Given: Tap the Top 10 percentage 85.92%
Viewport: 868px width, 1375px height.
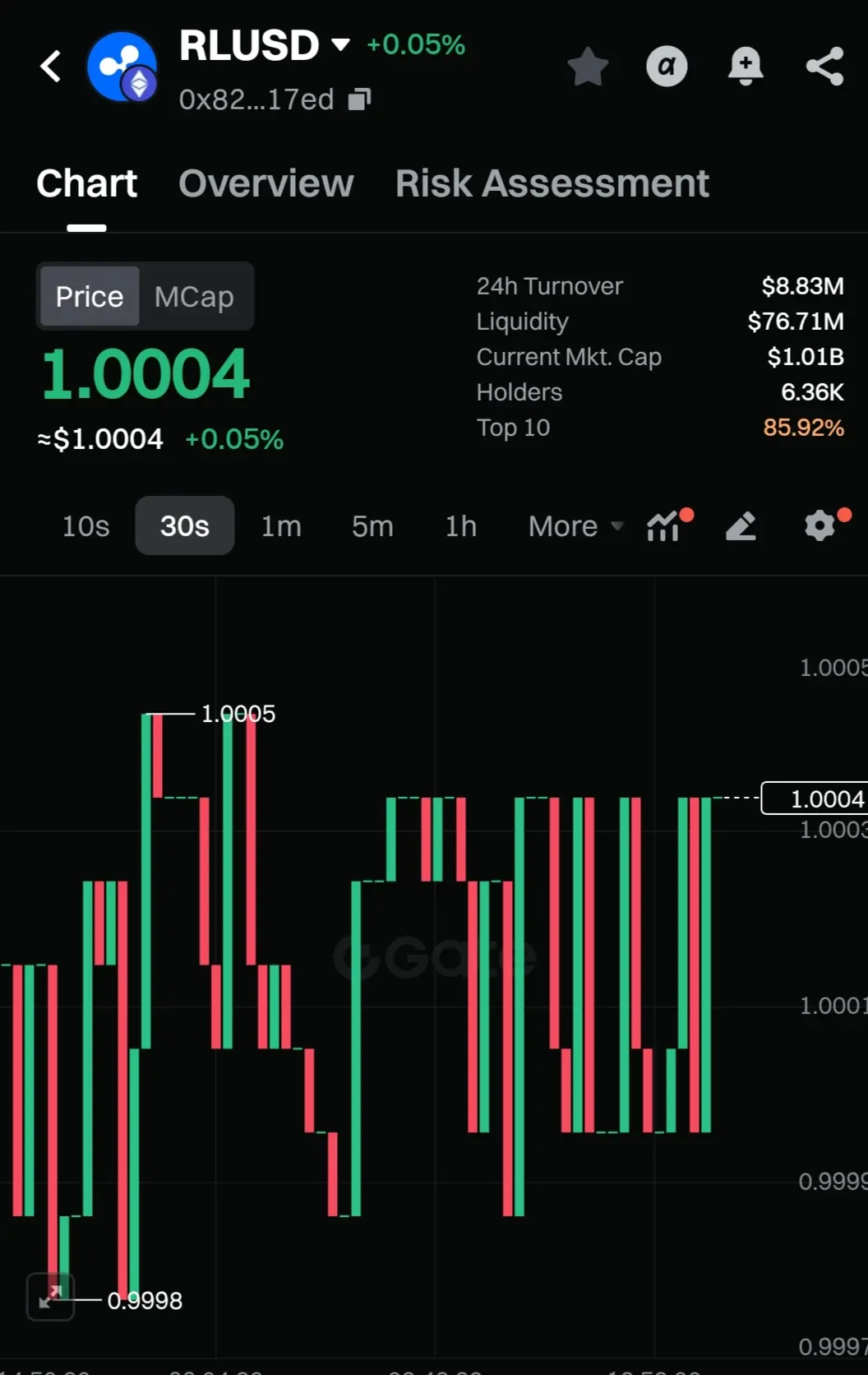Looking at the screenshot, I should 803,428.
